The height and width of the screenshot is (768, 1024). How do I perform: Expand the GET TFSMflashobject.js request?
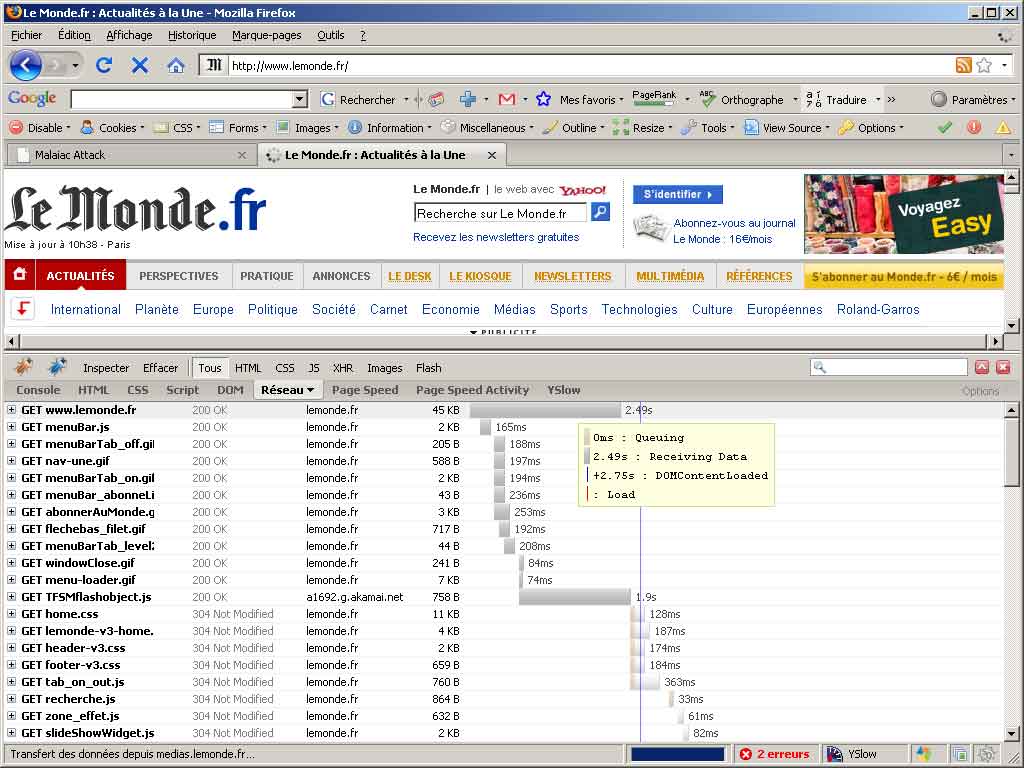coord(11,596)
